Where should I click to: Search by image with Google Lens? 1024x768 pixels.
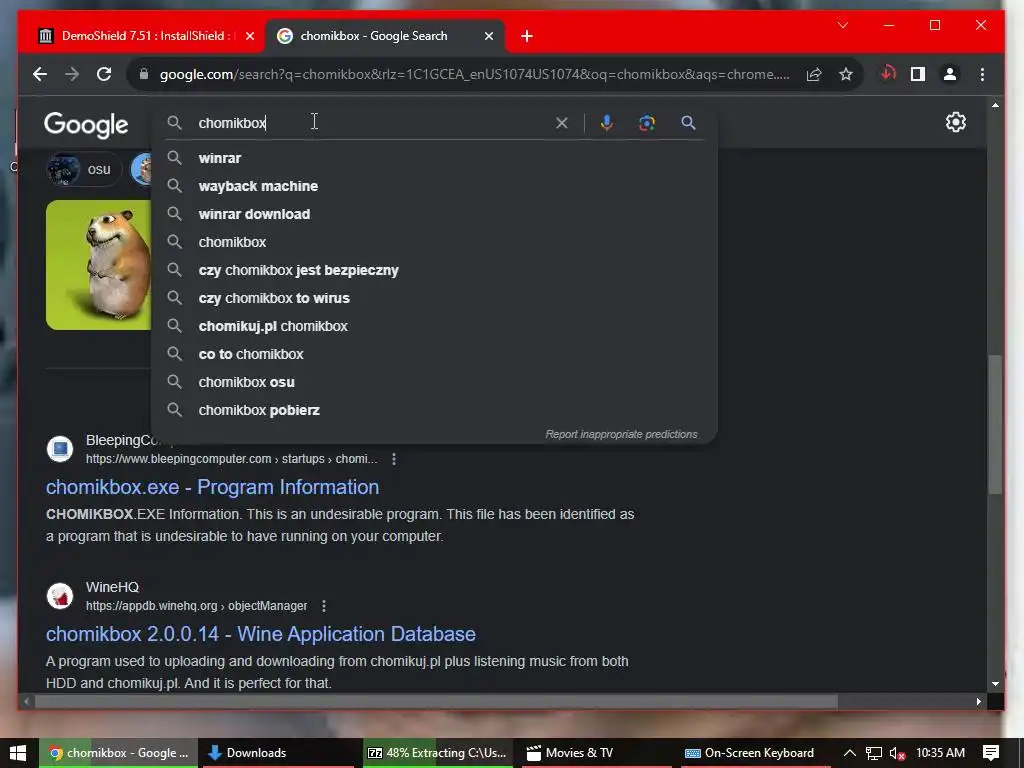(647, 123)
